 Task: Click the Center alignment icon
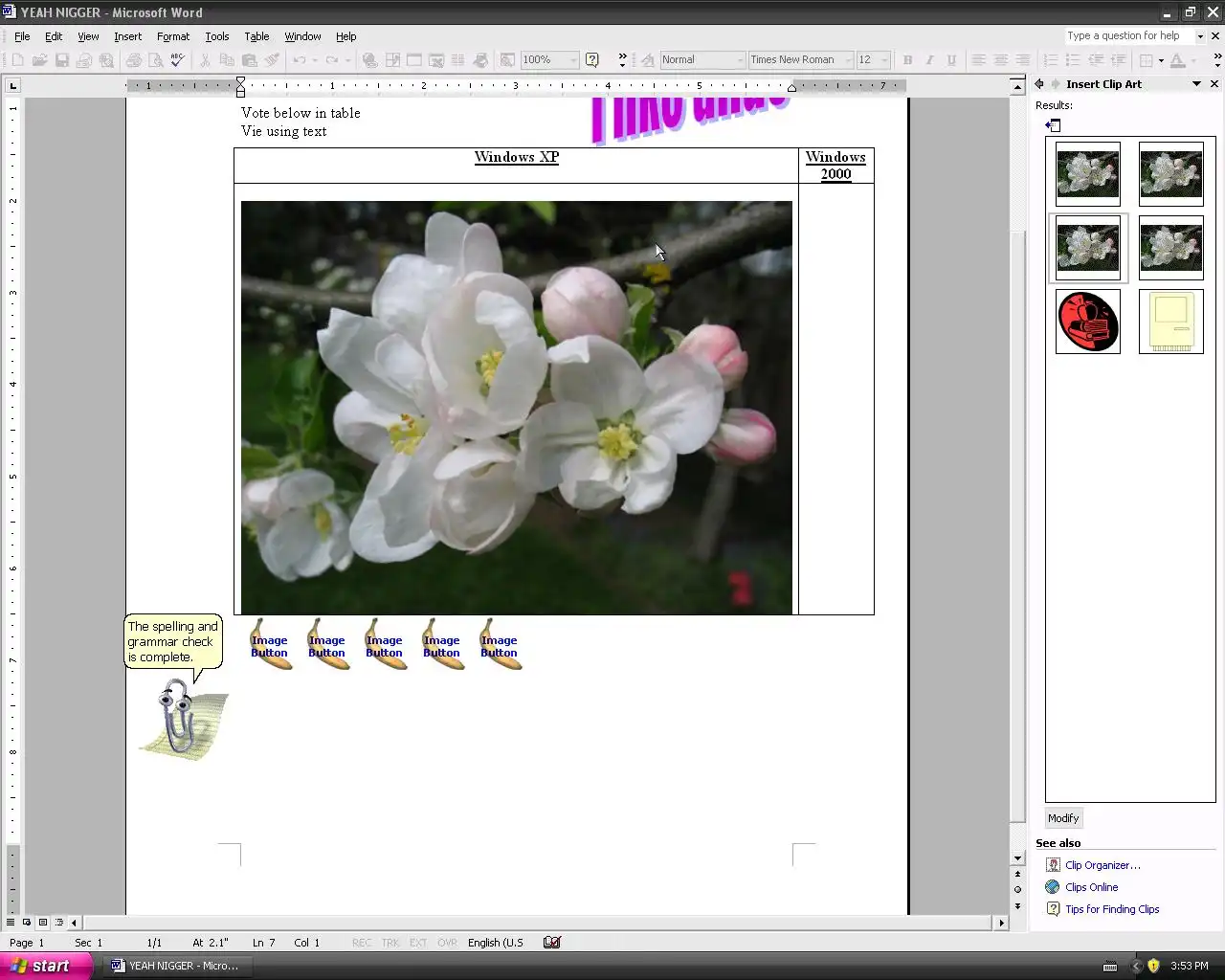[1000, 59]
